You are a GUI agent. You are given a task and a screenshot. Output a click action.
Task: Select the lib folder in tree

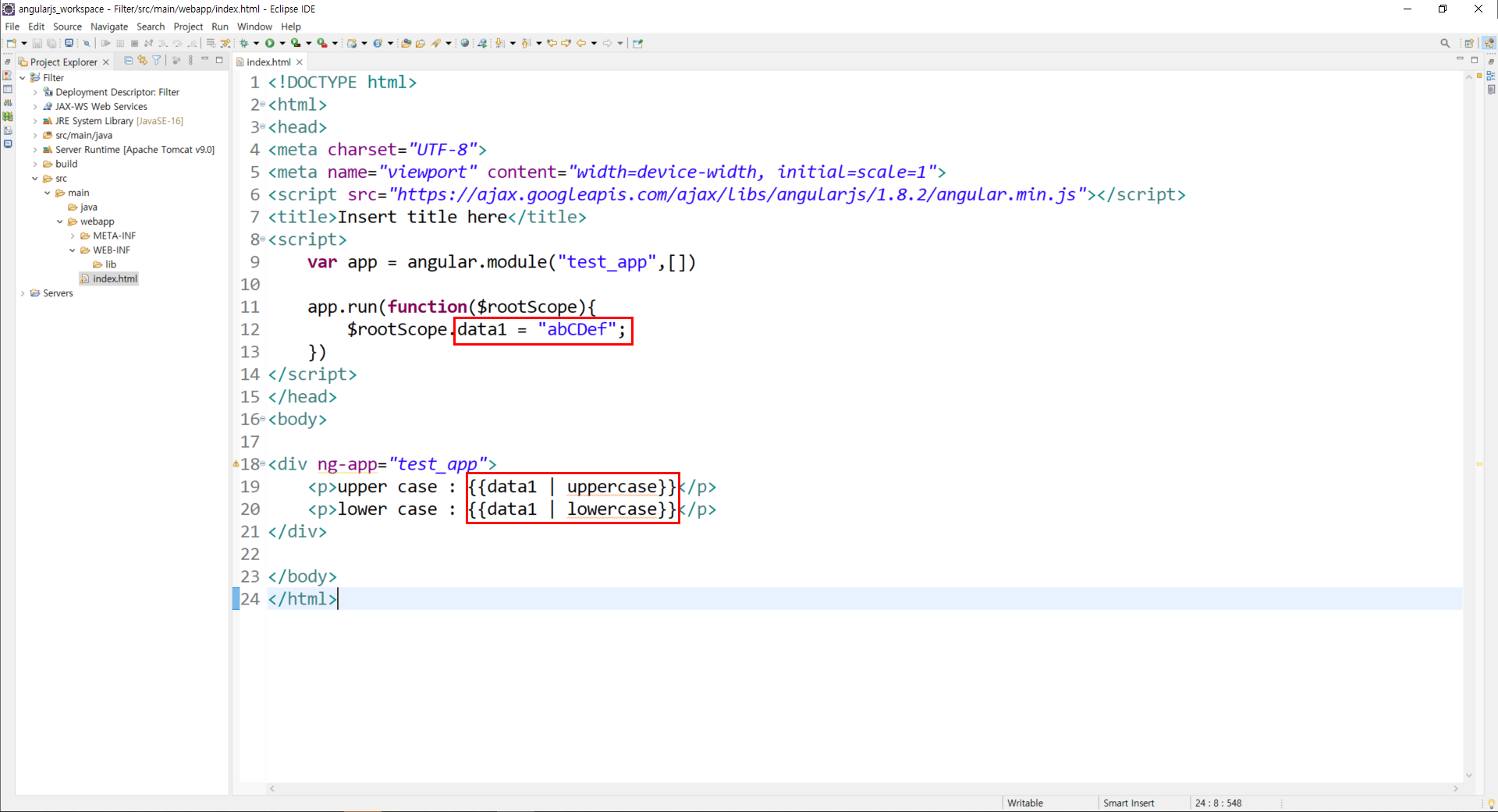[105, 264]
